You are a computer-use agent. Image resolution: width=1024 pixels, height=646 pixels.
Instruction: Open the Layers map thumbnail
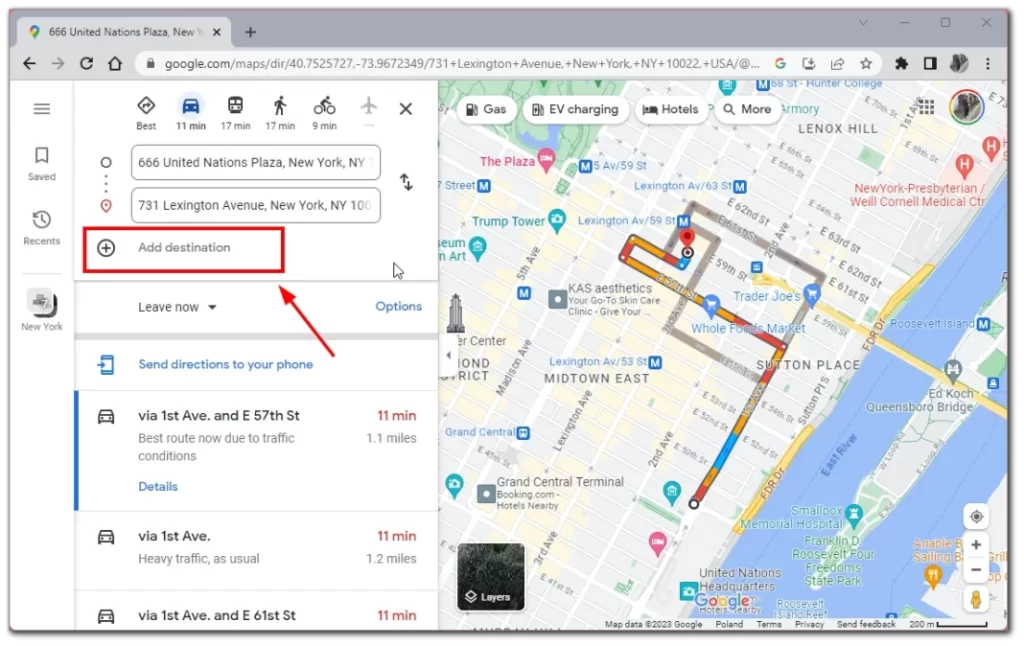point(491,577)
